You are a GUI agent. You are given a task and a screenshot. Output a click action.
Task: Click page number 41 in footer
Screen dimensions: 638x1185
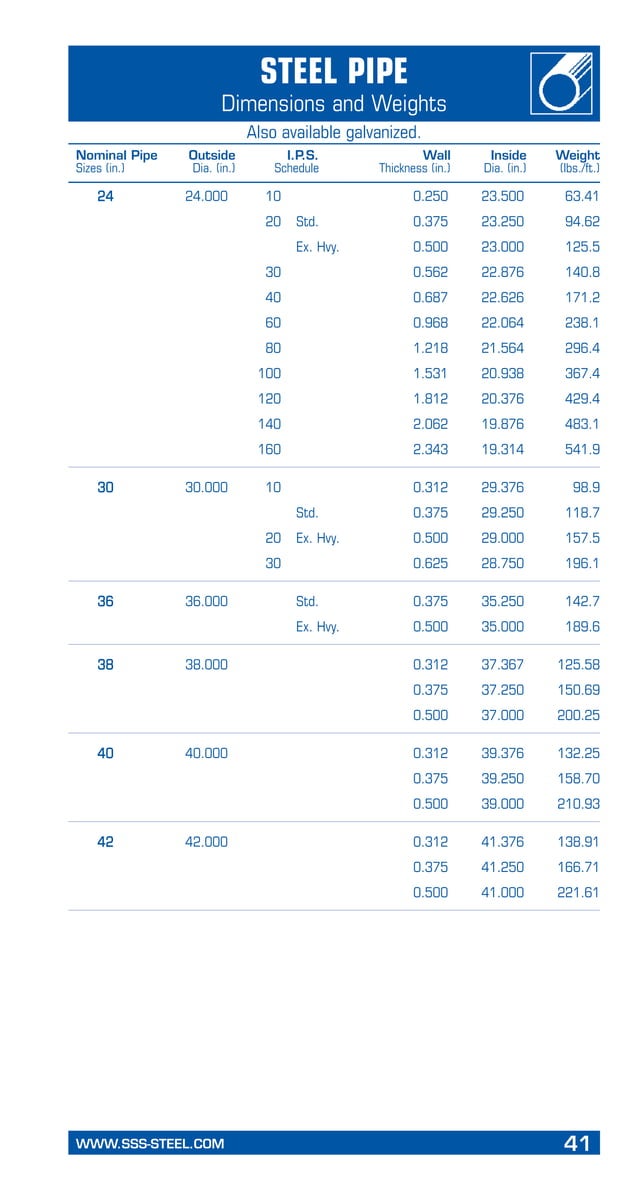coord(576,1143)
